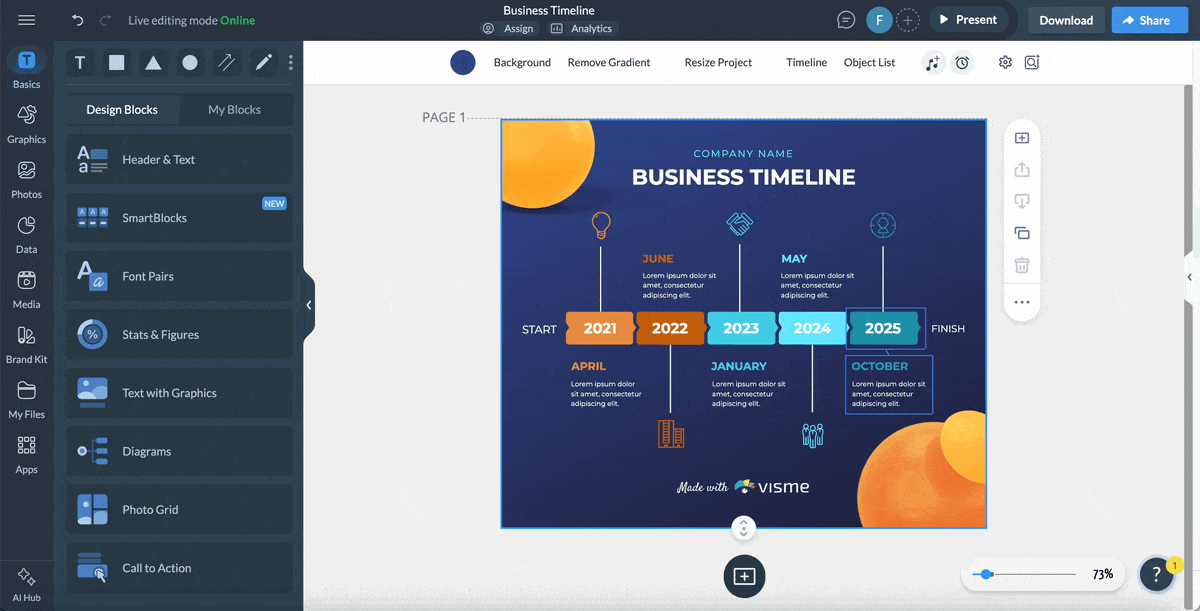Open the comments bubble icon
This screenshot has width=1200, height=611.
tap(846, 20)
